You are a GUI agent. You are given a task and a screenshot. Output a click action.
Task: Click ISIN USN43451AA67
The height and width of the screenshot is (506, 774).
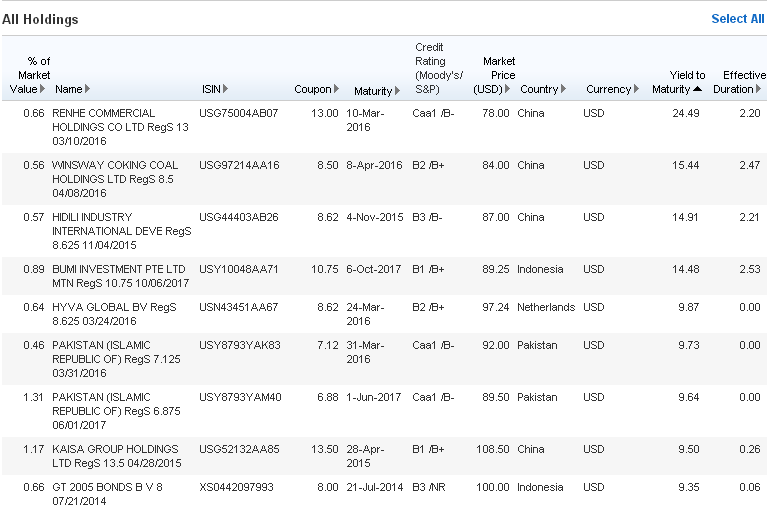tap(238, 307)
